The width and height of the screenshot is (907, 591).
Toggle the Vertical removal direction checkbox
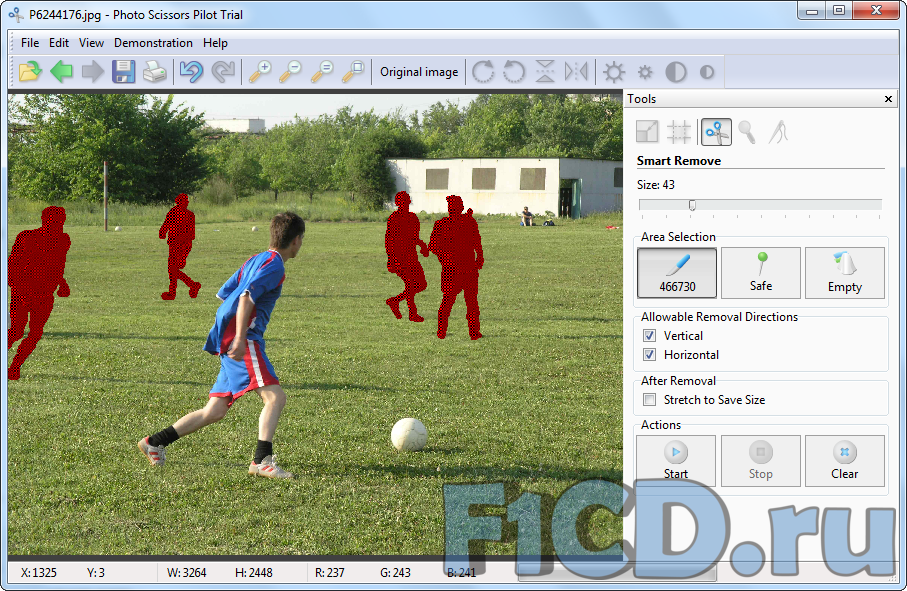(x=650, y=335)
